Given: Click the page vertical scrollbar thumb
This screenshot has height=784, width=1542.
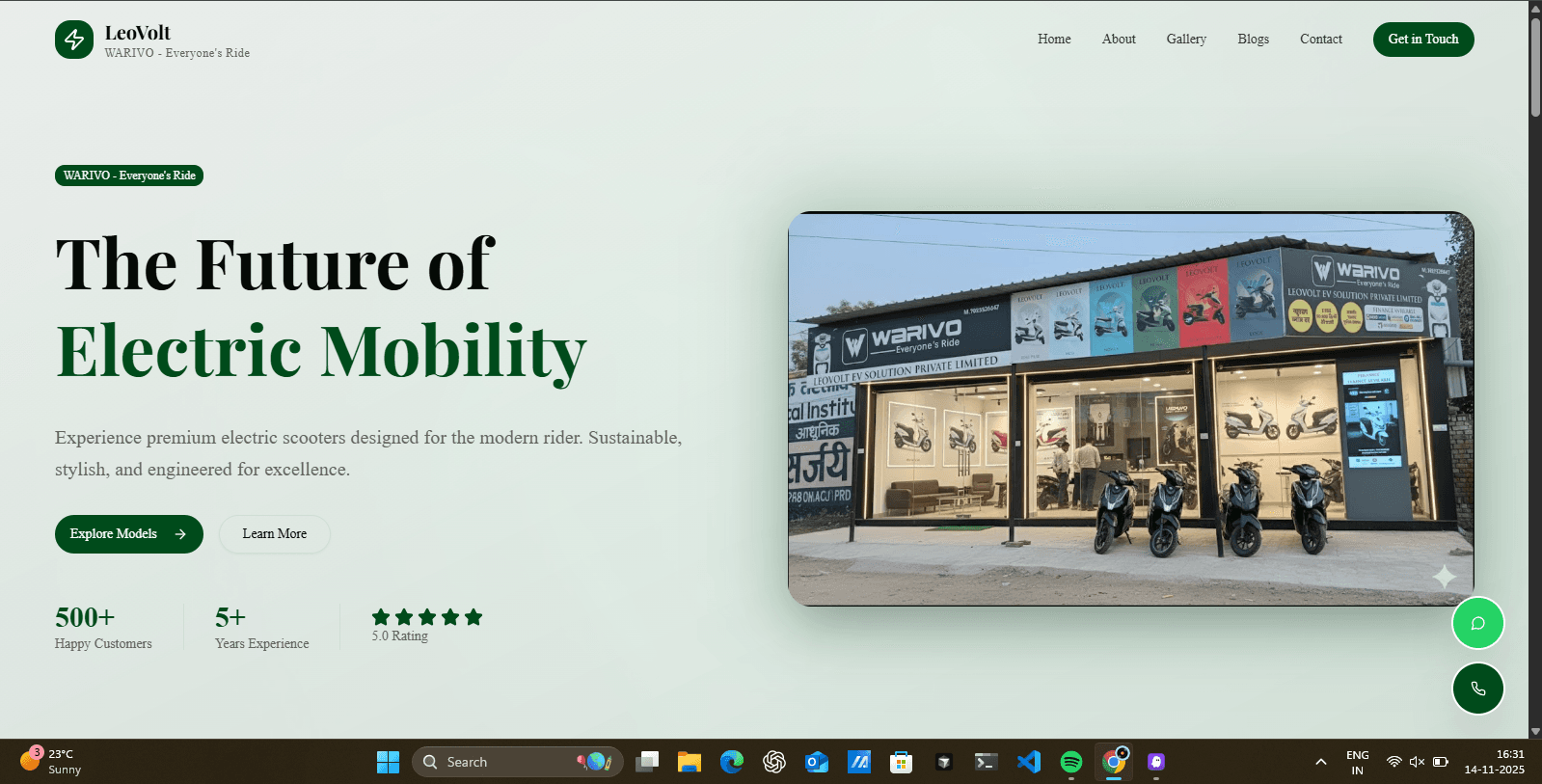Looking at the screenshot, I should (x=1534, y=68).
